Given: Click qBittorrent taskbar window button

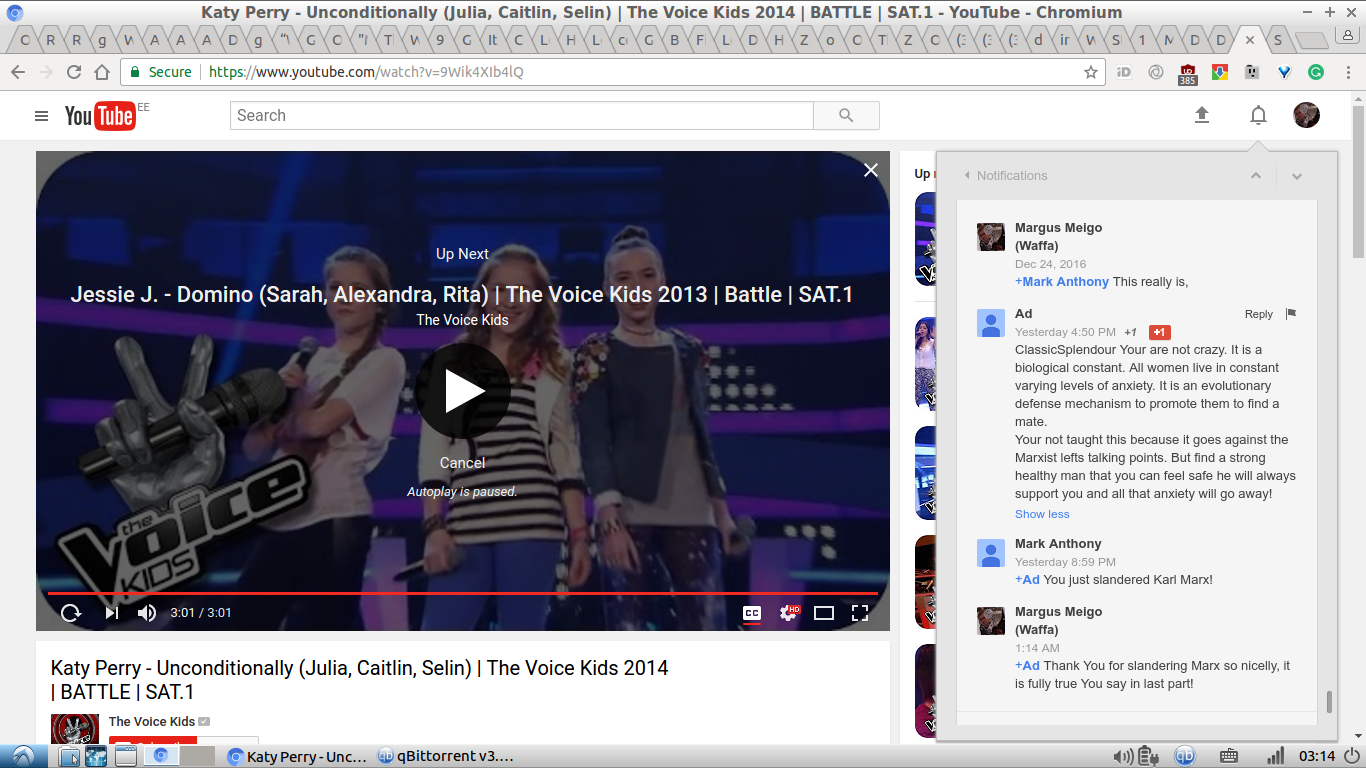Looking at the screenshot, I should pyautogui.click(x=445, y=757).
